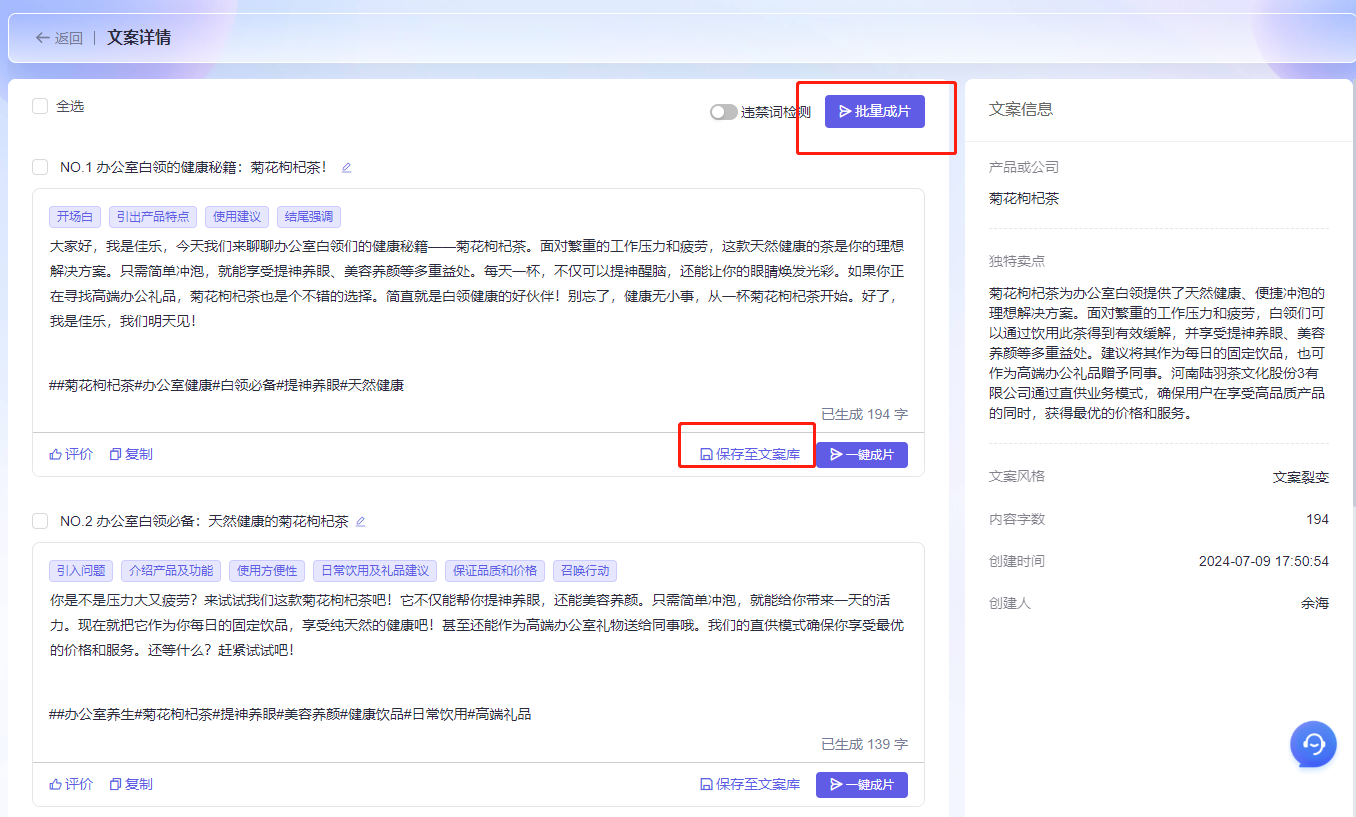Screen dimensions: 1356x817
Task: Click the 保证品质和价格 tag
Action: 495,571
